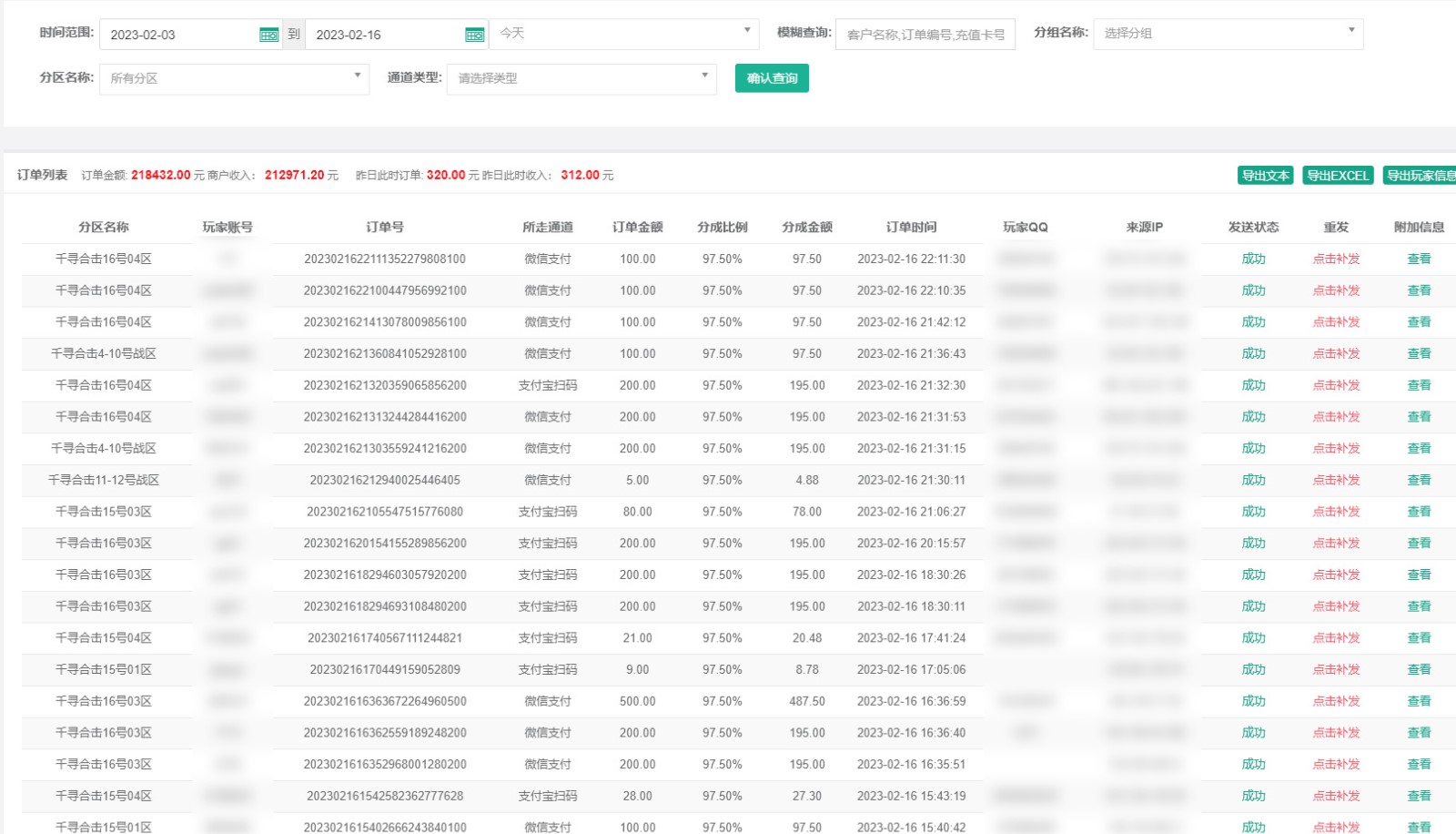Click 点击补发 for the 80.00 order row
Screen dimensions: 1456x834
[1336, 512]
